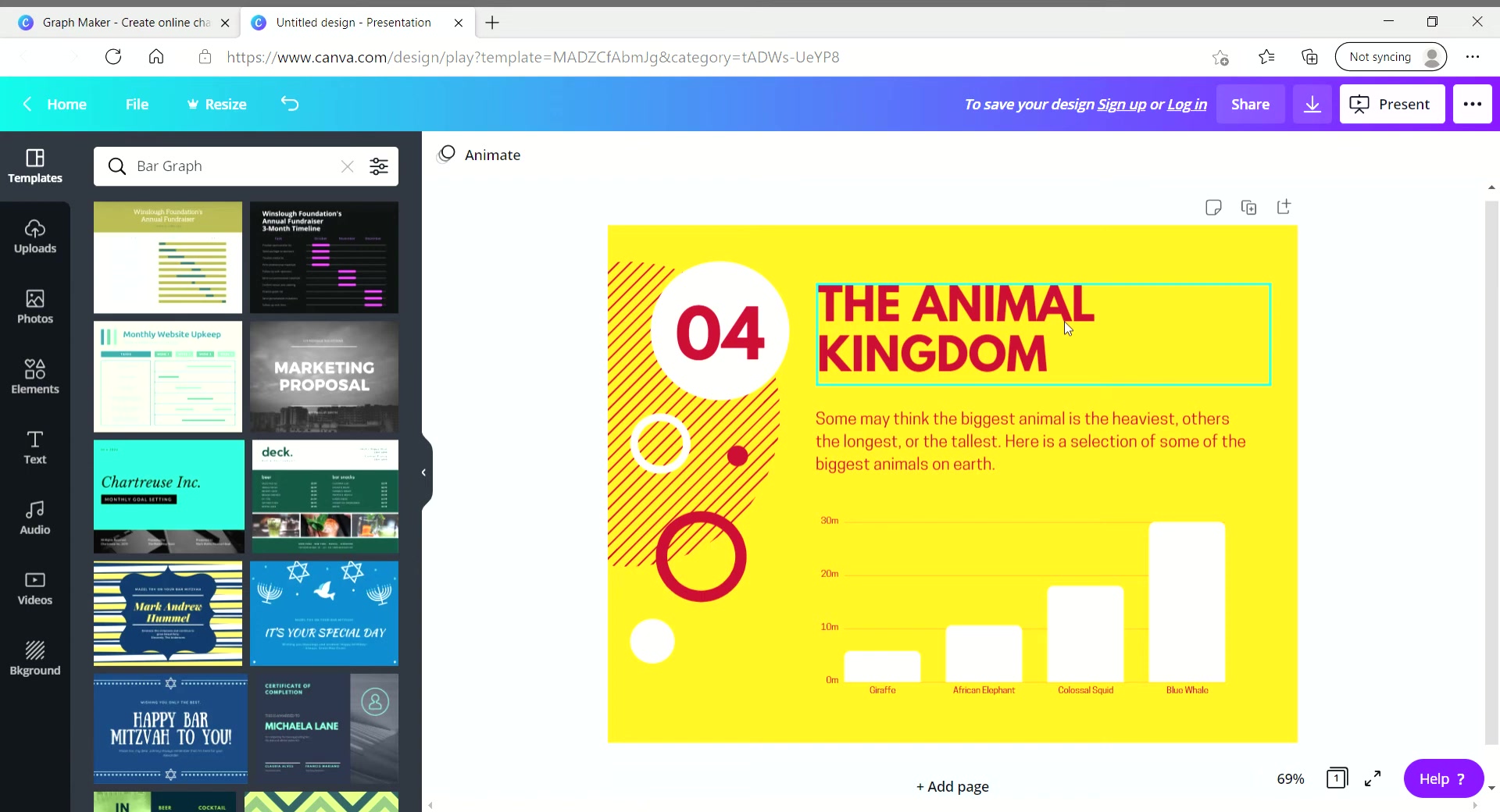This screenshot has height=812, width=1500.
Task: Enter fullscreen mode with arrows icon
Action: point(1373,778)
